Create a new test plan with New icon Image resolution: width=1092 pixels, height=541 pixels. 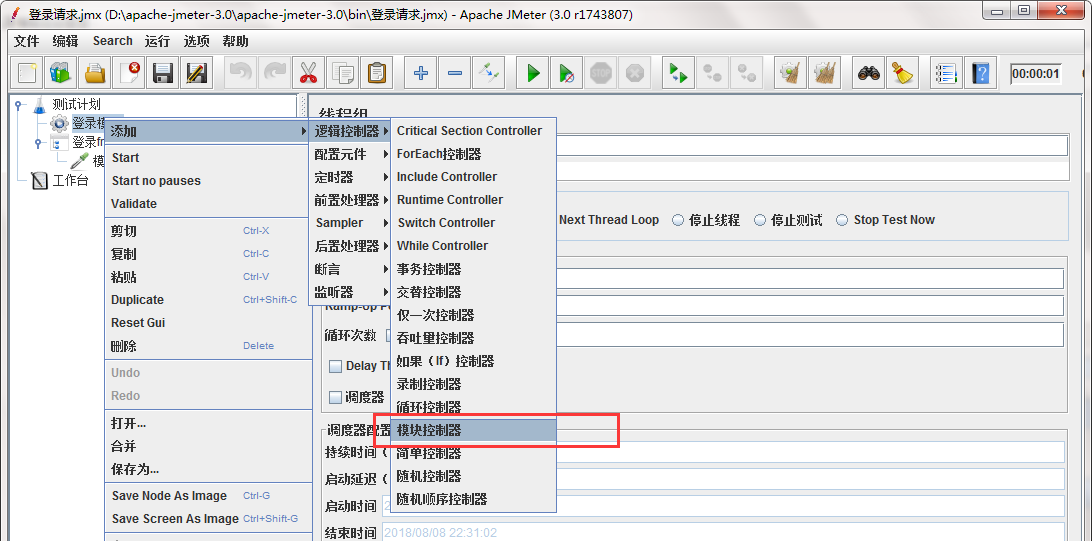(x=27, y=72)
